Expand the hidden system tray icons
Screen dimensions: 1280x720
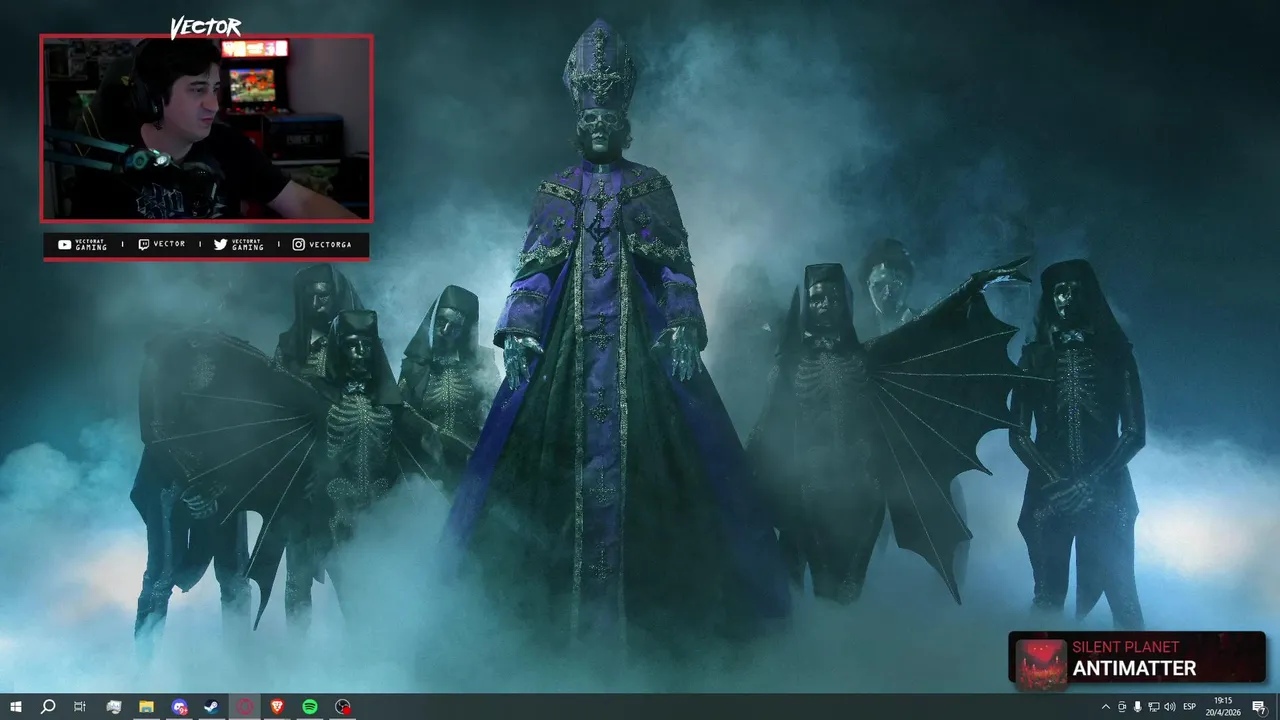(1105, 707)
